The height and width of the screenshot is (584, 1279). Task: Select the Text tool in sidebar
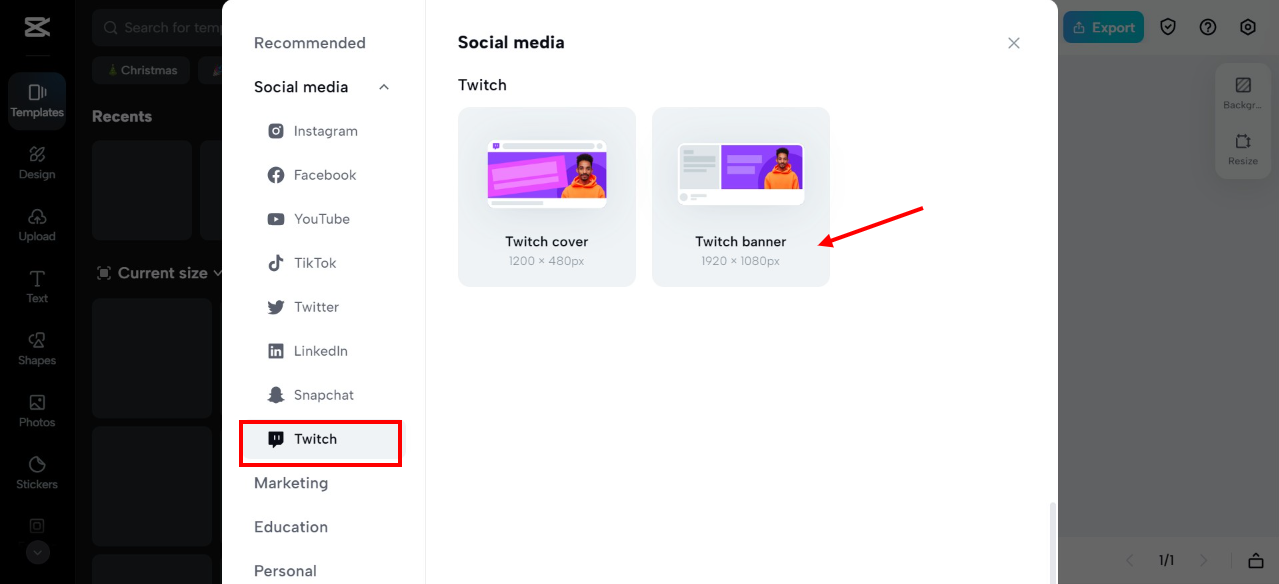[37, 286]
